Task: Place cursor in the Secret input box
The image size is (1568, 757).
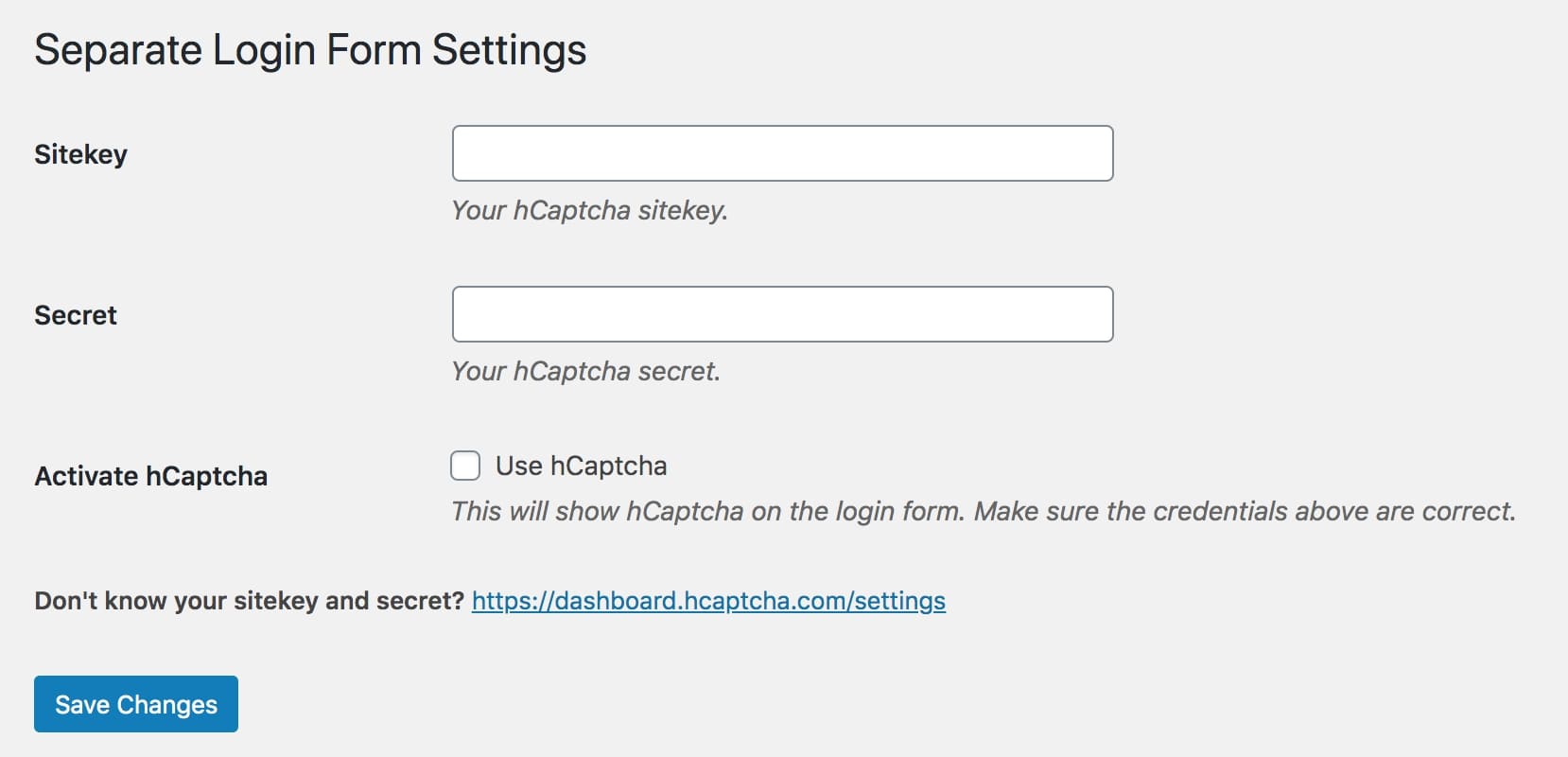Action: click(x=783, y=313)
